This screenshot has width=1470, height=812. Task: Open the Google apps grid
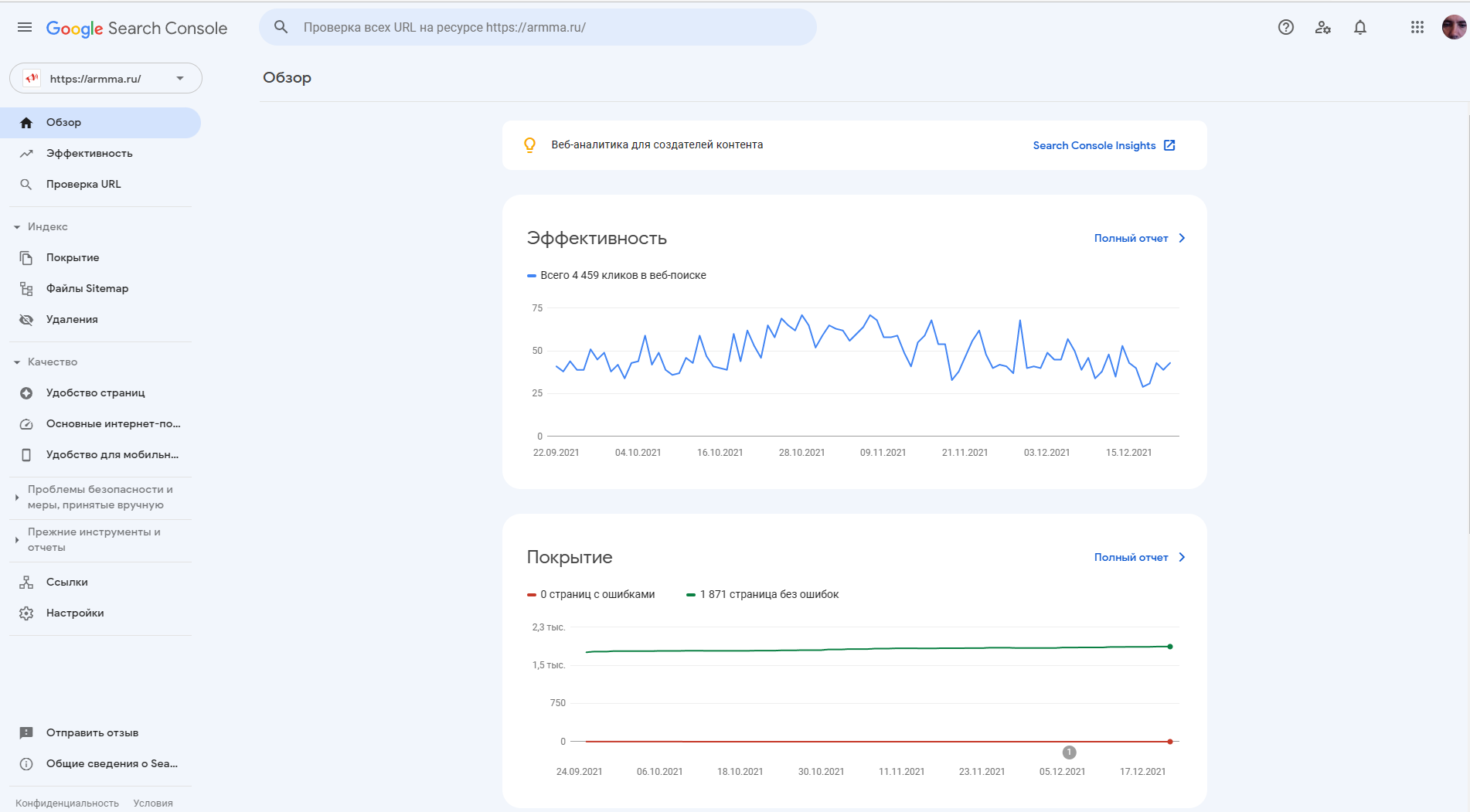pyautogui.click(x=1417, y=28)
